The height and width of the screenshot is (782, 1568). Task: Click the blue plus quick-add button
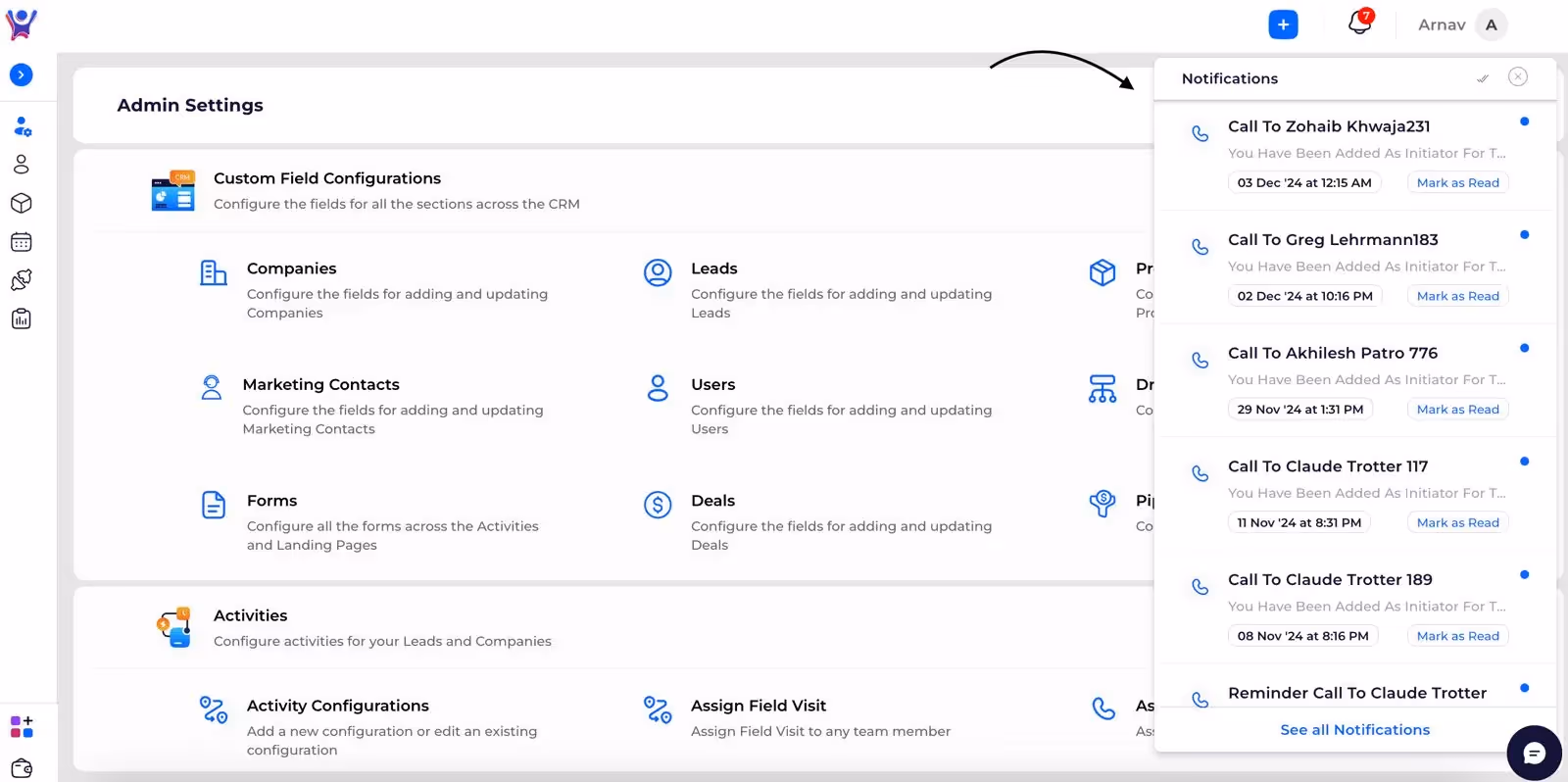tap(1283, 24)
